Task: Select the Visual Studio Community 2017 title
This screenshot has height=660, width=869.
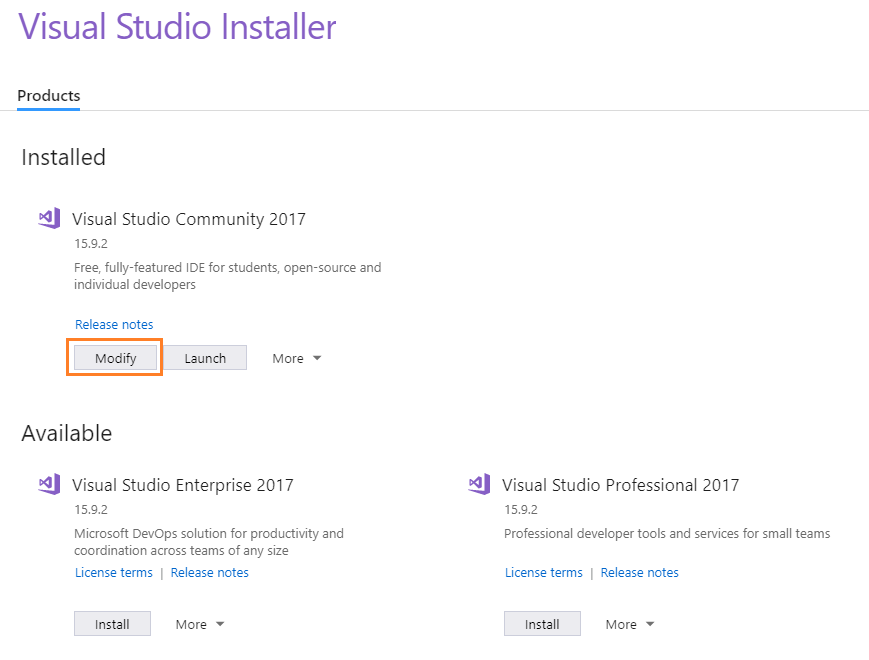Action: pos(189,219)
